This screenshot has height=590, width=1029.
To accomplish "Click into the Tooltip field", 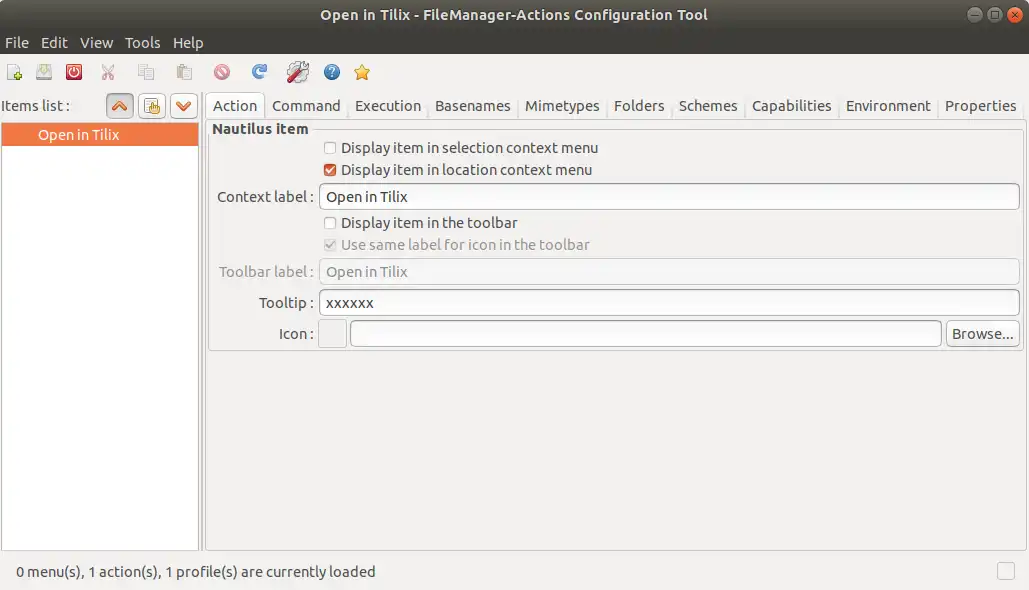I will pyautogui.click(x=669, y=303).
